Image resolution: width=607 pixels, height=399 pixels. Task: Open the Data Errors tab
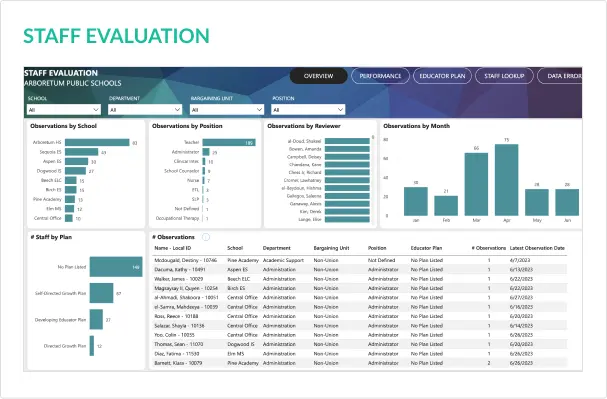click(560, 76)
